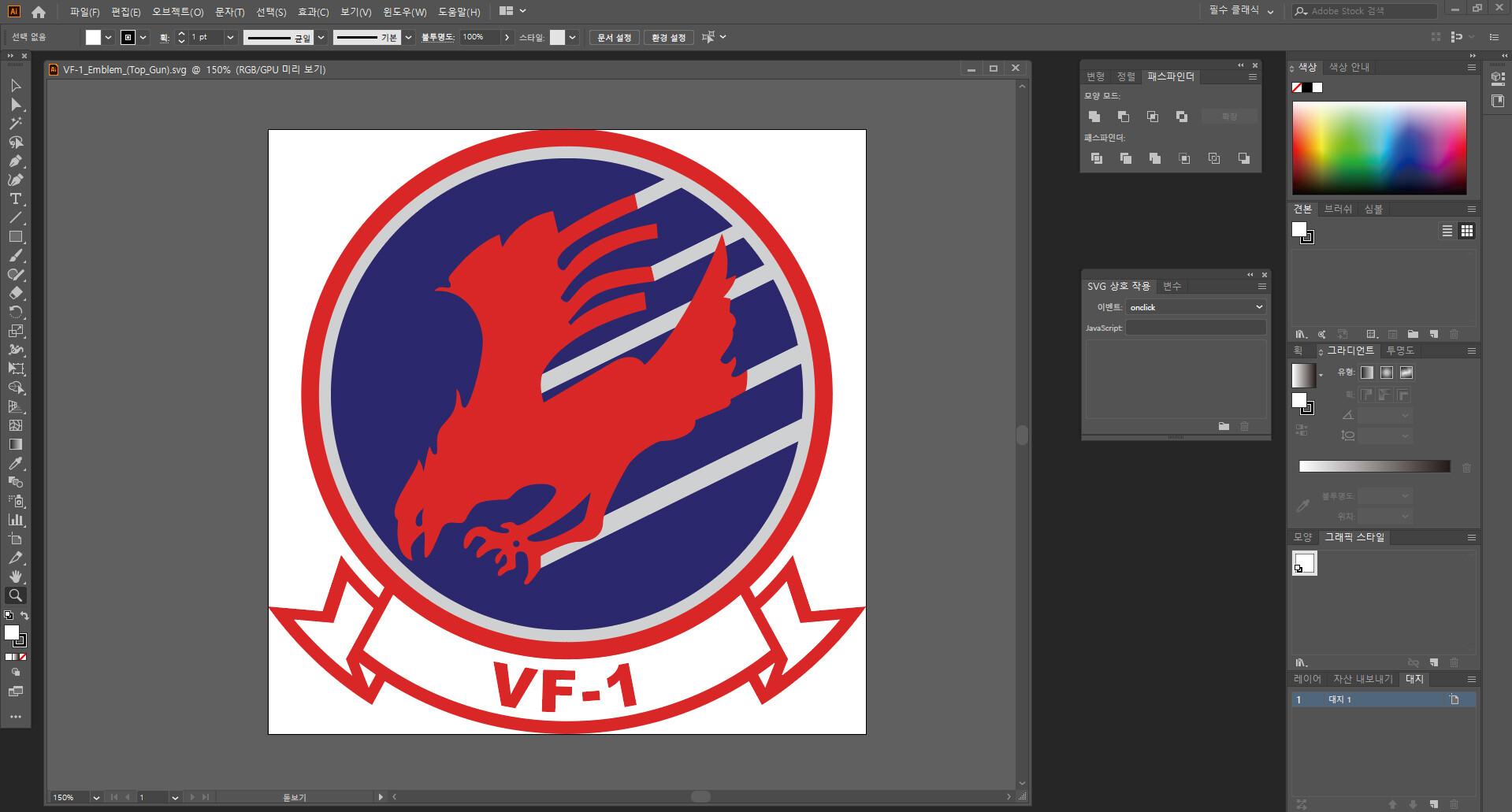
Task: Open the 오브젝트(O) menu
Action: tap(178, 12)
